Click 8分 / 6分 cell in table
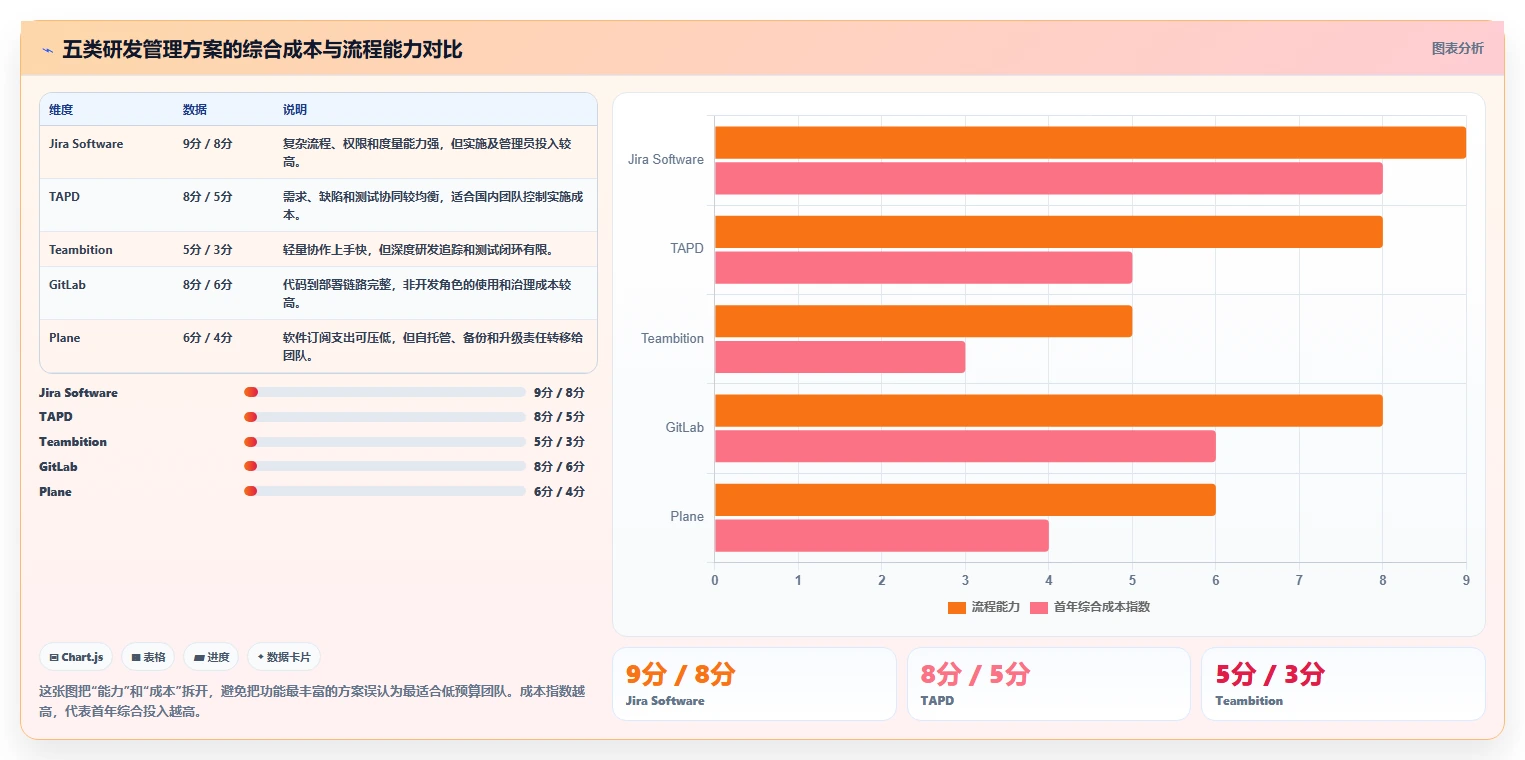 click(208, 285)
